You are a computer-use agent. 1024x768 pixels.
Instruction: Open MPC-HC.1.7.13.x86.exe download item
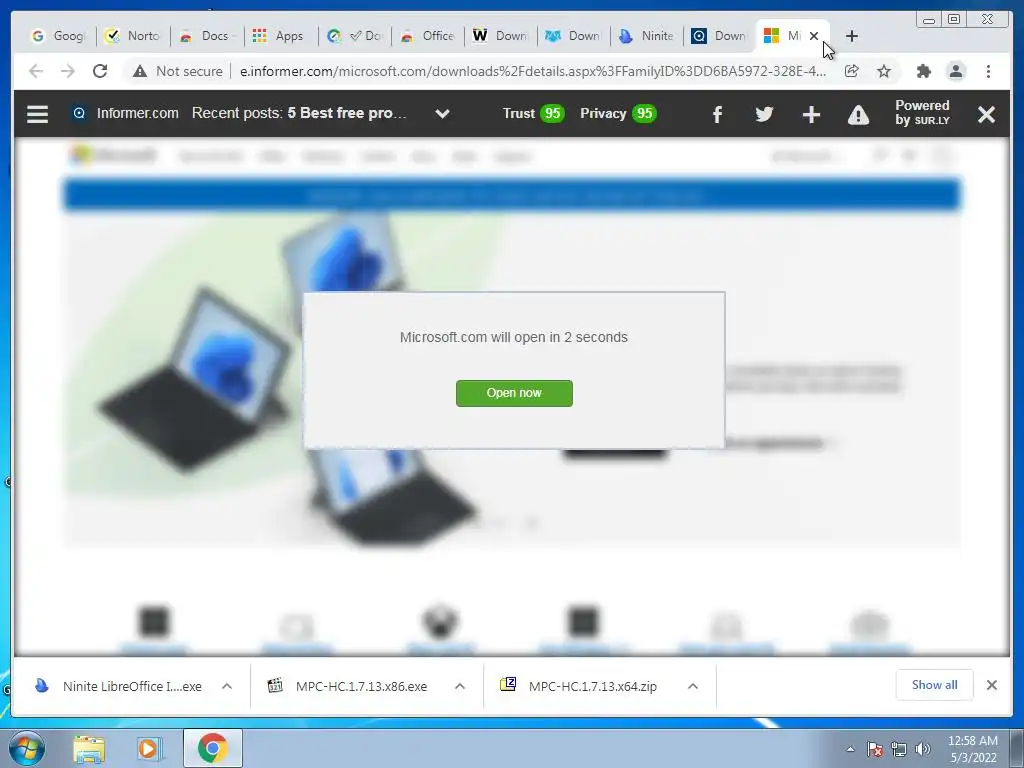347,686
